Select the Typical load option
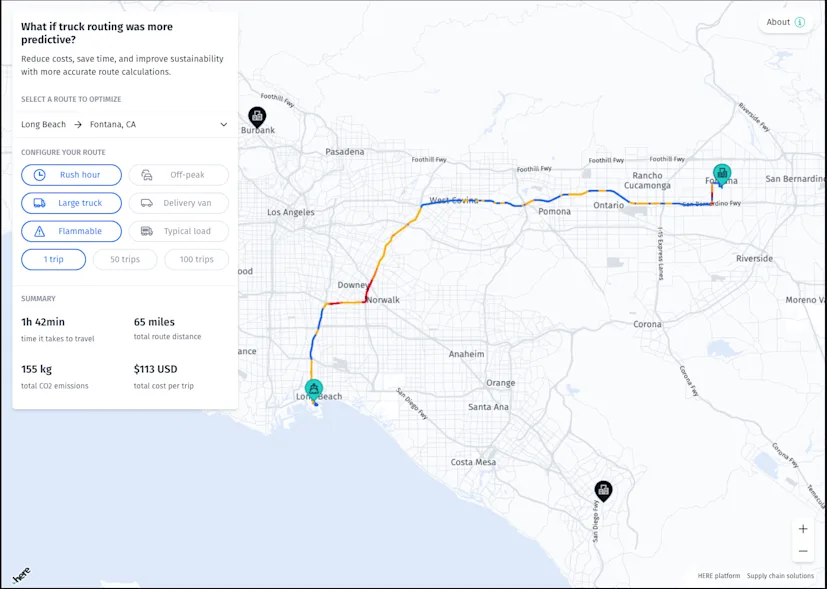Viewport: 827px width, 589px height. [x=179, y=231]
